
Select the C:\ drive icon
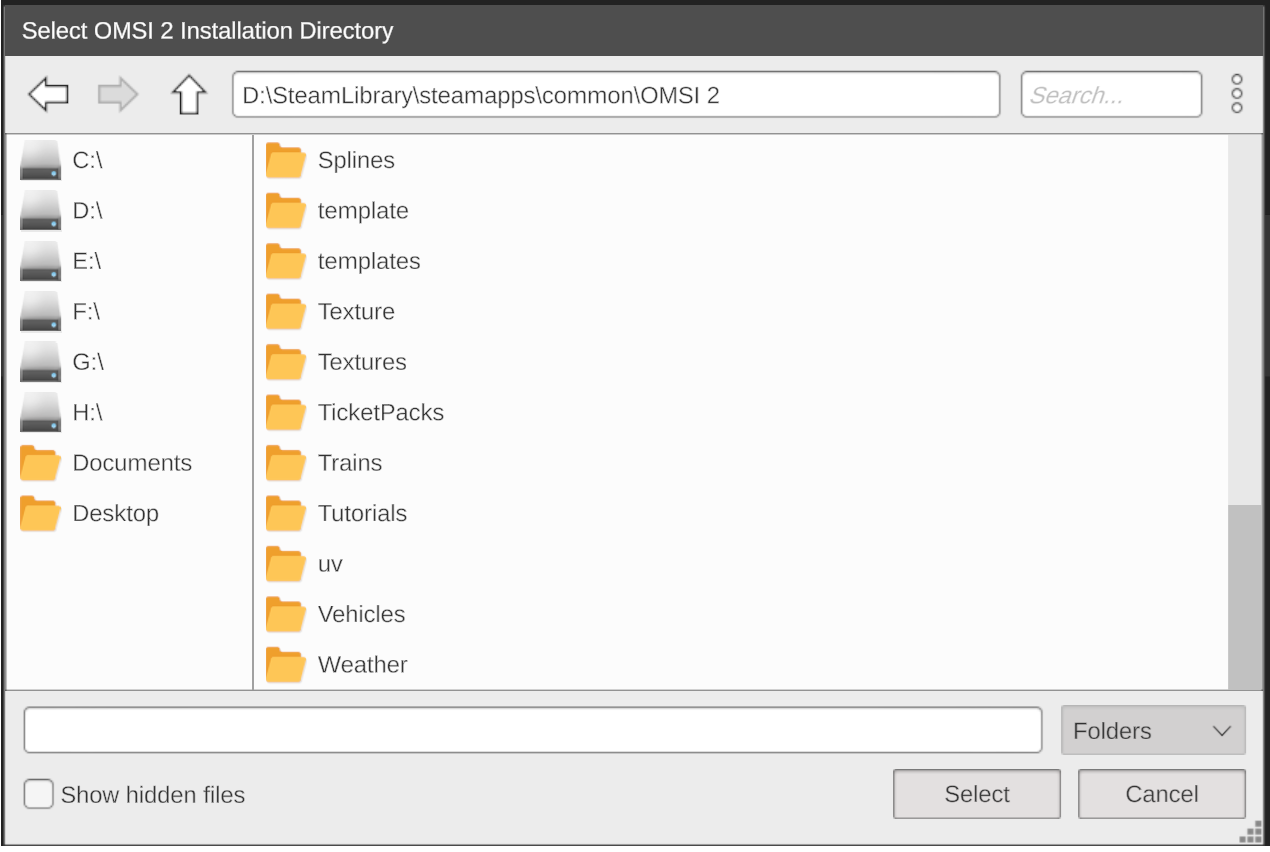41,160
